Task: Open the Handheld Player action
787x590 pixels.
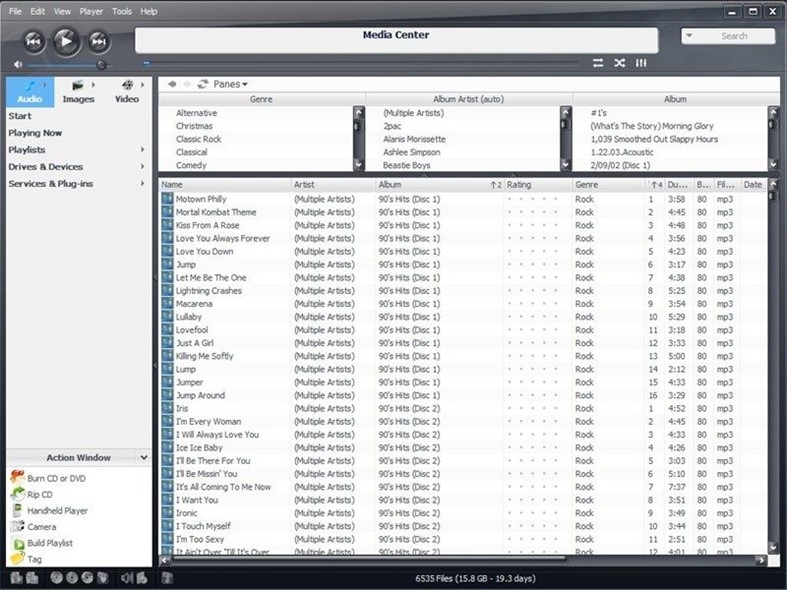Action: 18,510
